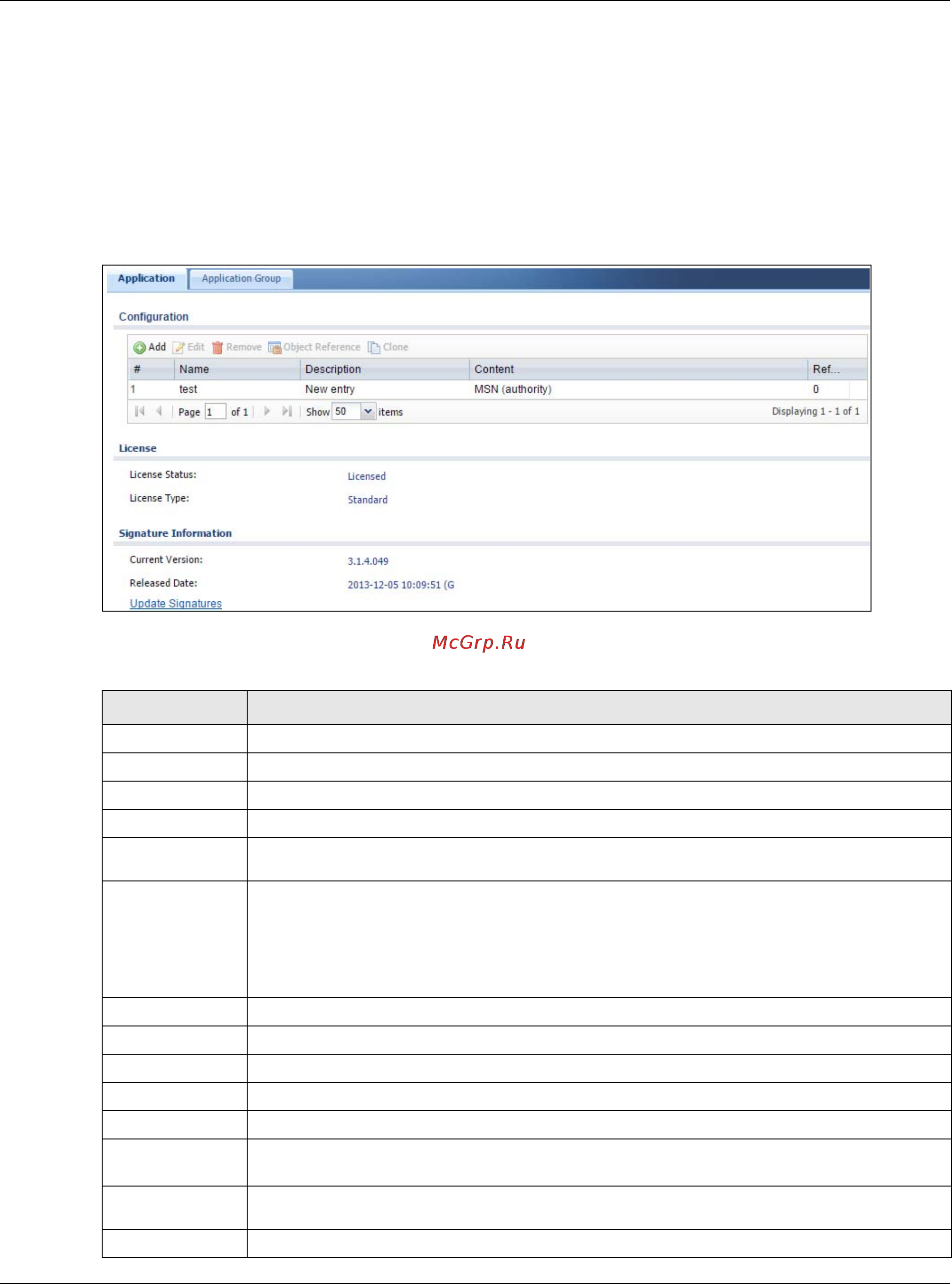Click the 'Licensed' status value

click(x=366, y=476)
